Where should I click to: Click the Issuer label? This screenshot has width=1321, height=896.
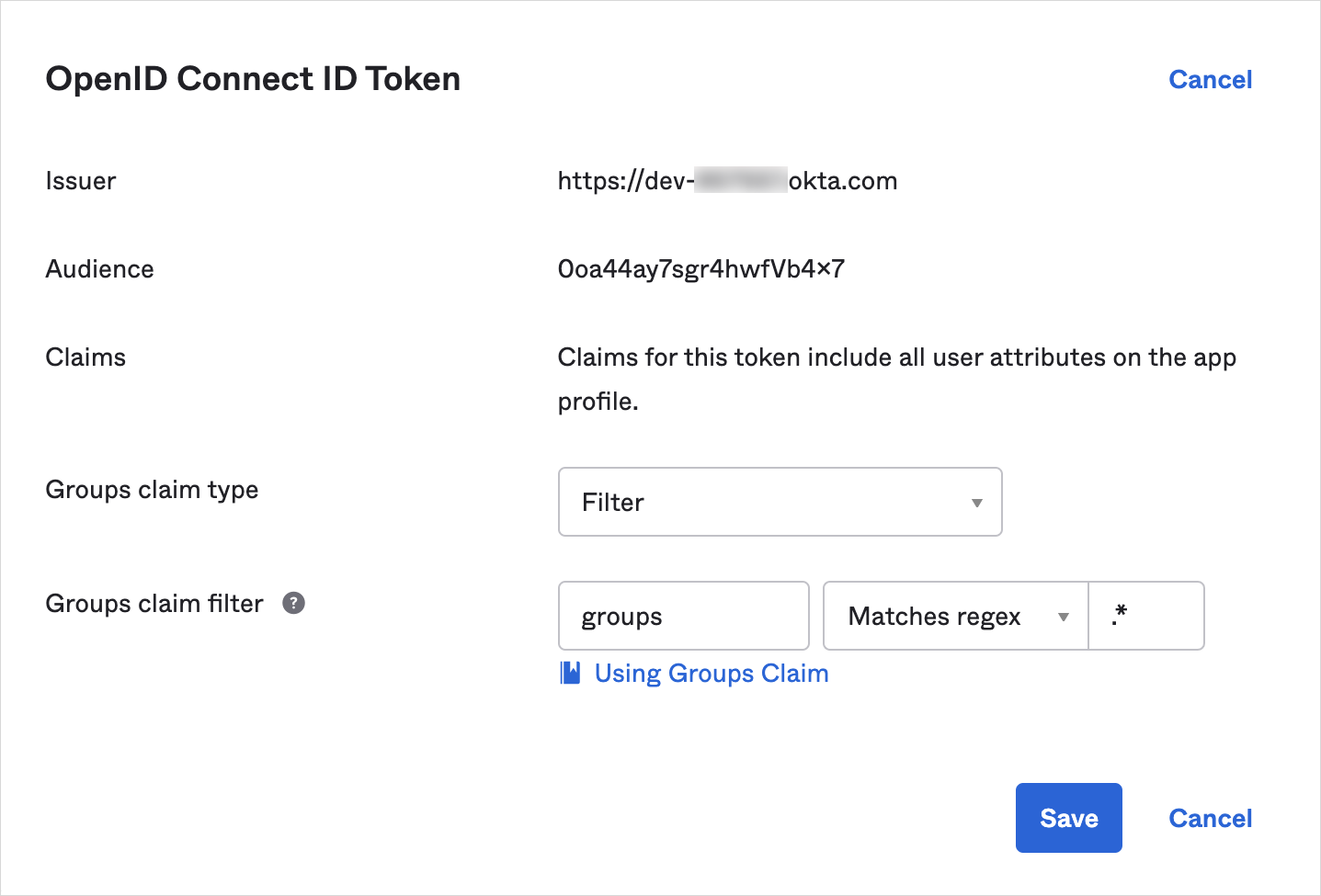point(81,181)
